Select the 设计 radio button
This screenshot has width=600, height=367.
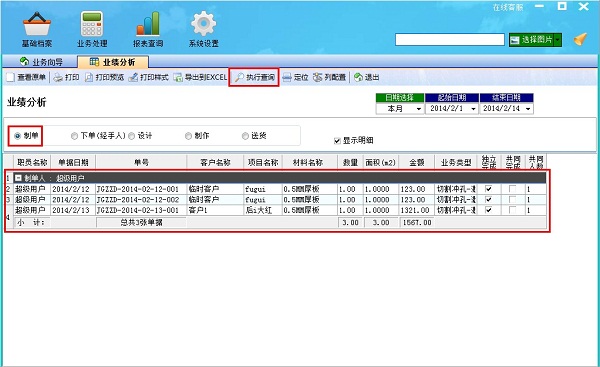click(131, 136)
